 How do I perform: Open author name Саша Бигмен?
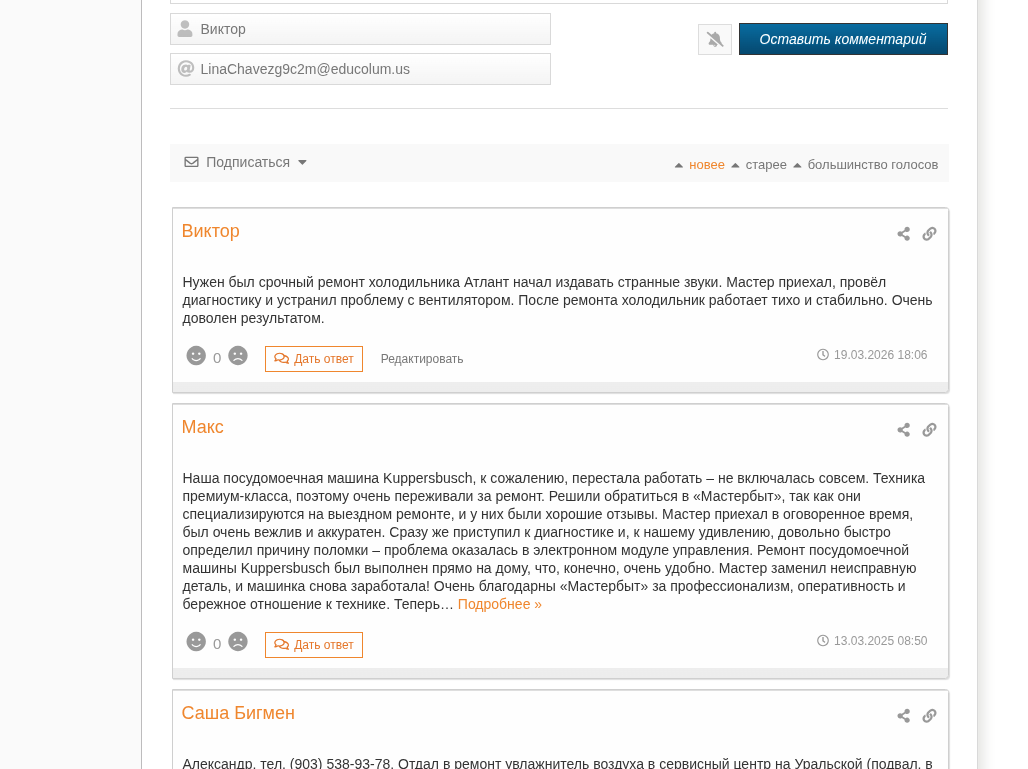tap(238, 713)
